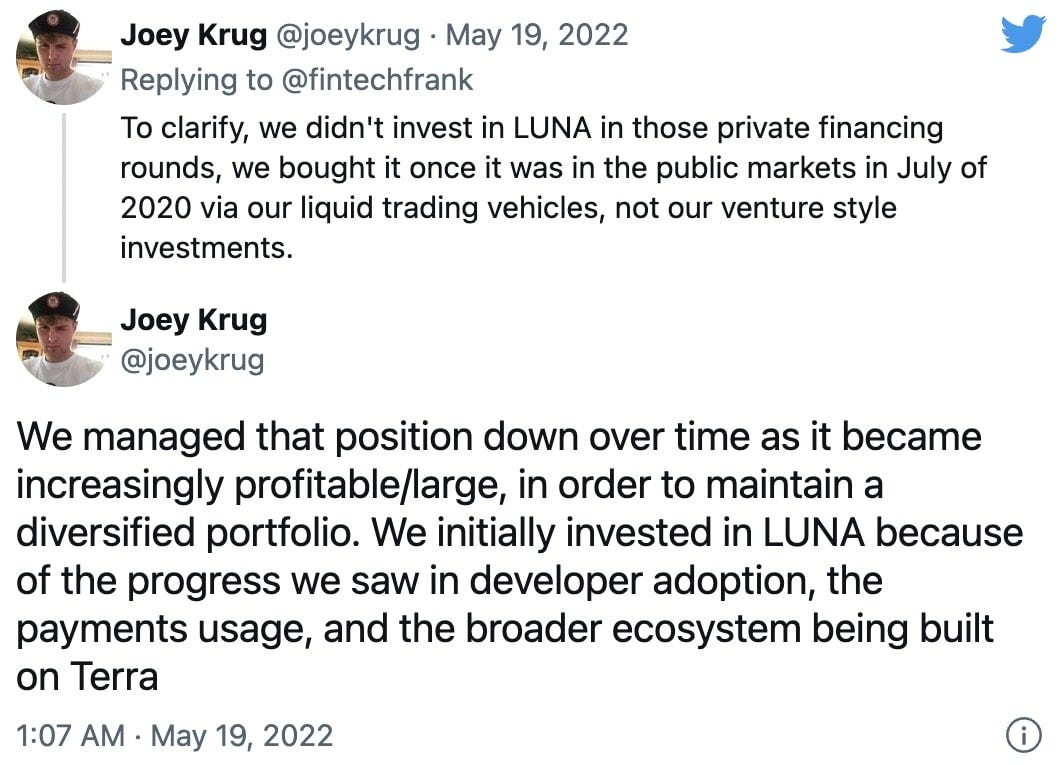
Task: Click "investments." ending the parent tweet
Action: pos(206,248)
